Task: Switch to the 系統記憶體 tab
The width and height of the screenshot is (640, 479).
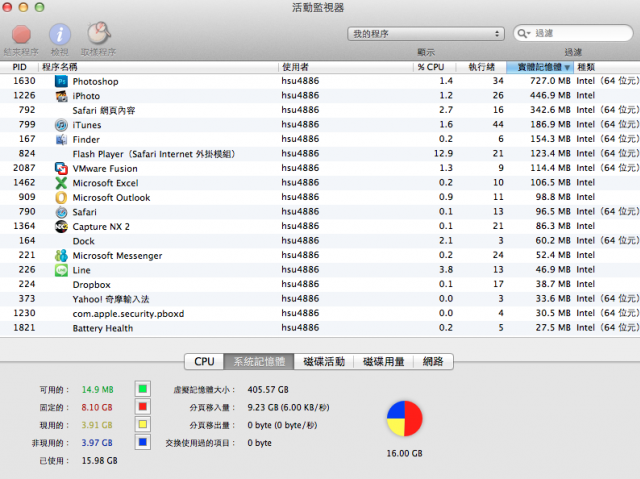Action: point(259,361)
